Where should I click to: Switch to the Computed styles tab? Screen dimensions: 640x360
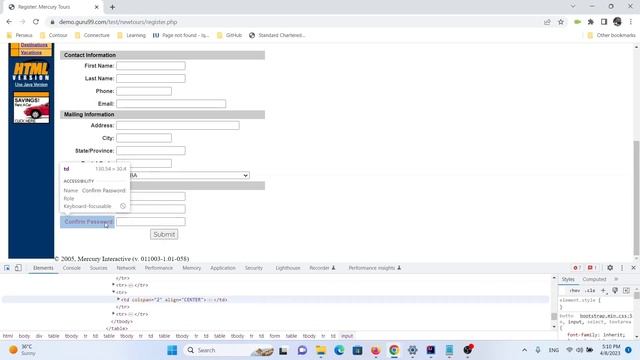click(594, 279)
